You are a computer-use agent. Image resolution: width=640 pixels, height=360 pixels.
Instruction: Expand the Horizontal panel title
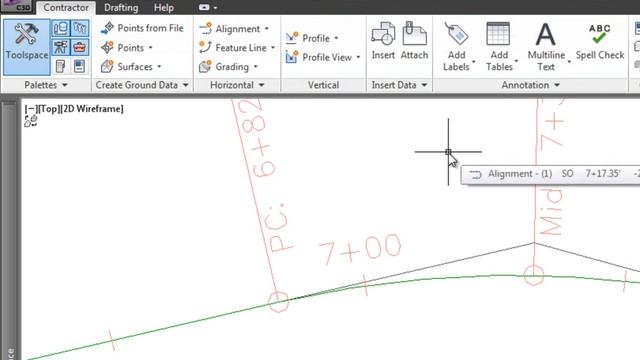pos(237,85)
